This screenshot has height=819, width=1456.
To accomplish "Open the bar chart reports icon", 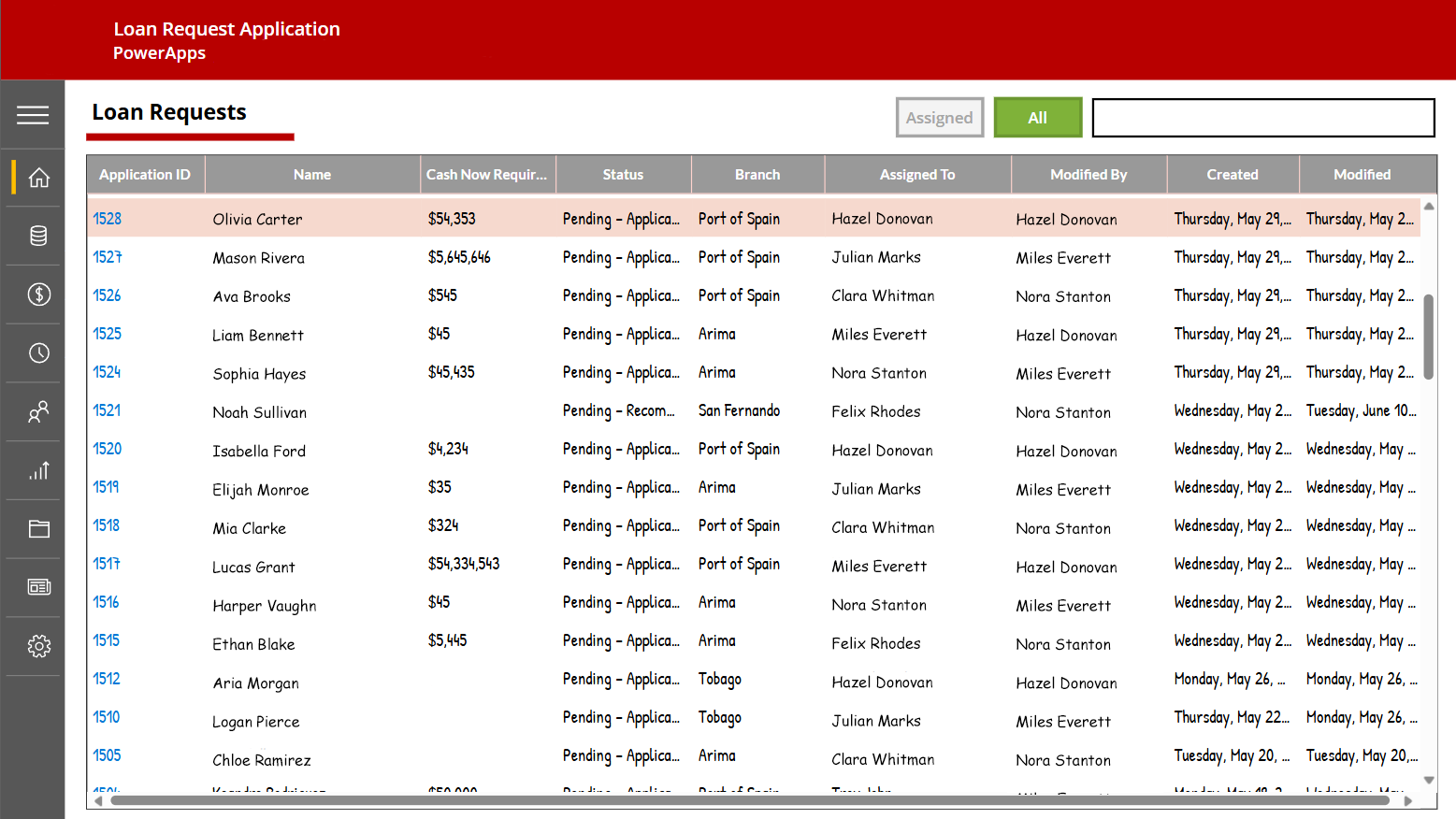I will 38,470.
